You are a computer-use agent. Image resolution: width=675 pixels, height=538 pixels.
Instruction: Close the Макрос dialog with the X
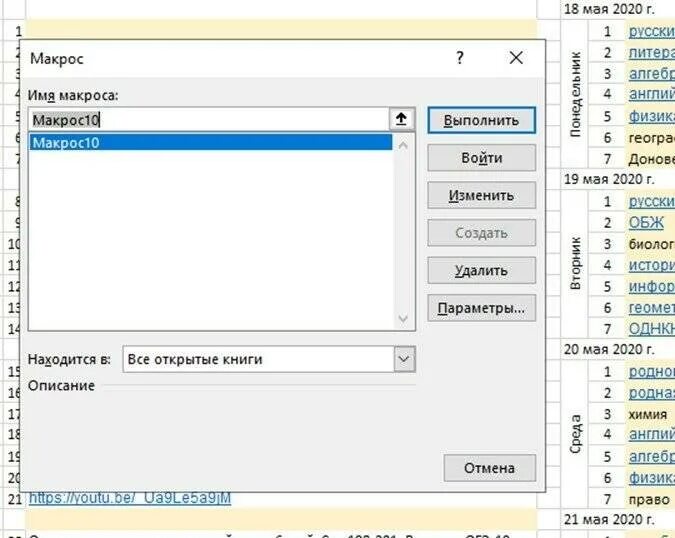(x=516, y=58)
